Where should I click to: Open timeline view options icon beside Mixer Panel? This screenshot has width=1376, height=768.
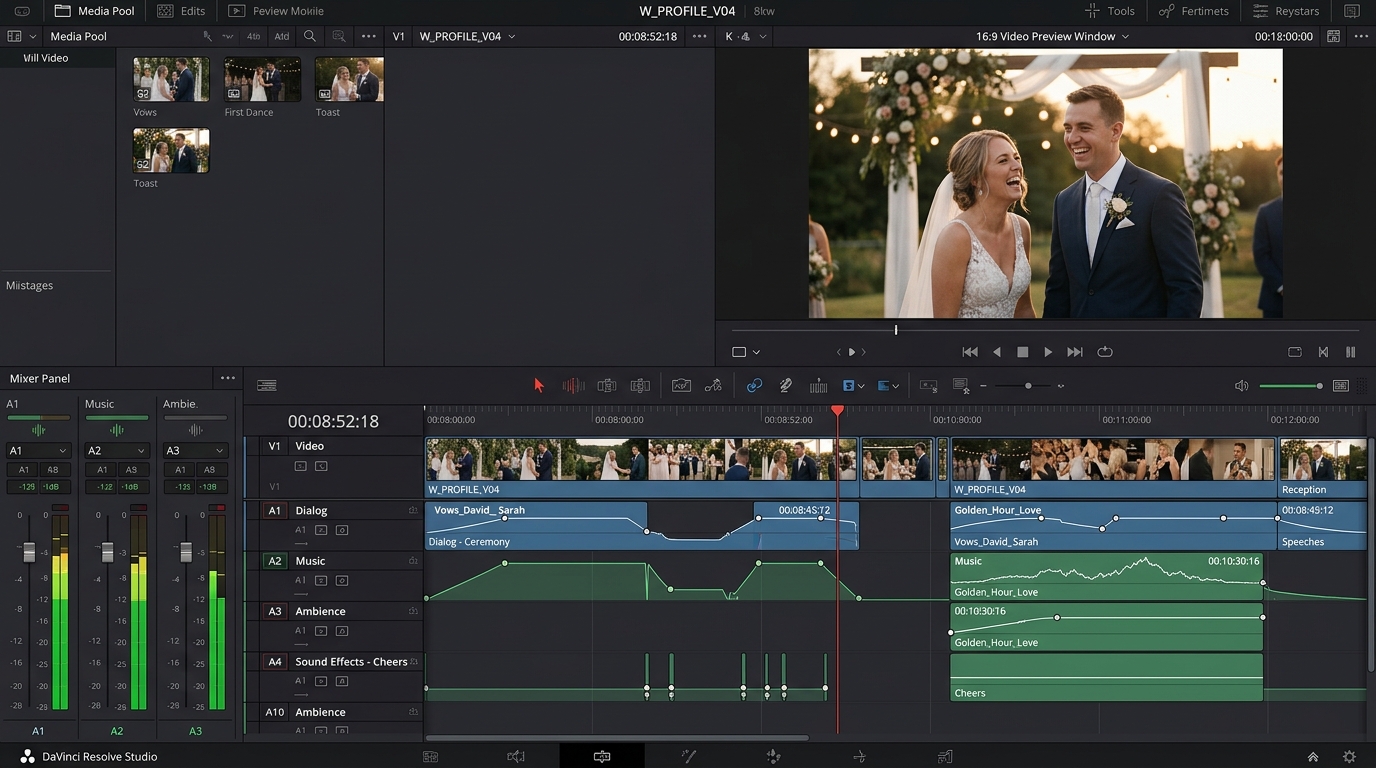click(266, 385)
